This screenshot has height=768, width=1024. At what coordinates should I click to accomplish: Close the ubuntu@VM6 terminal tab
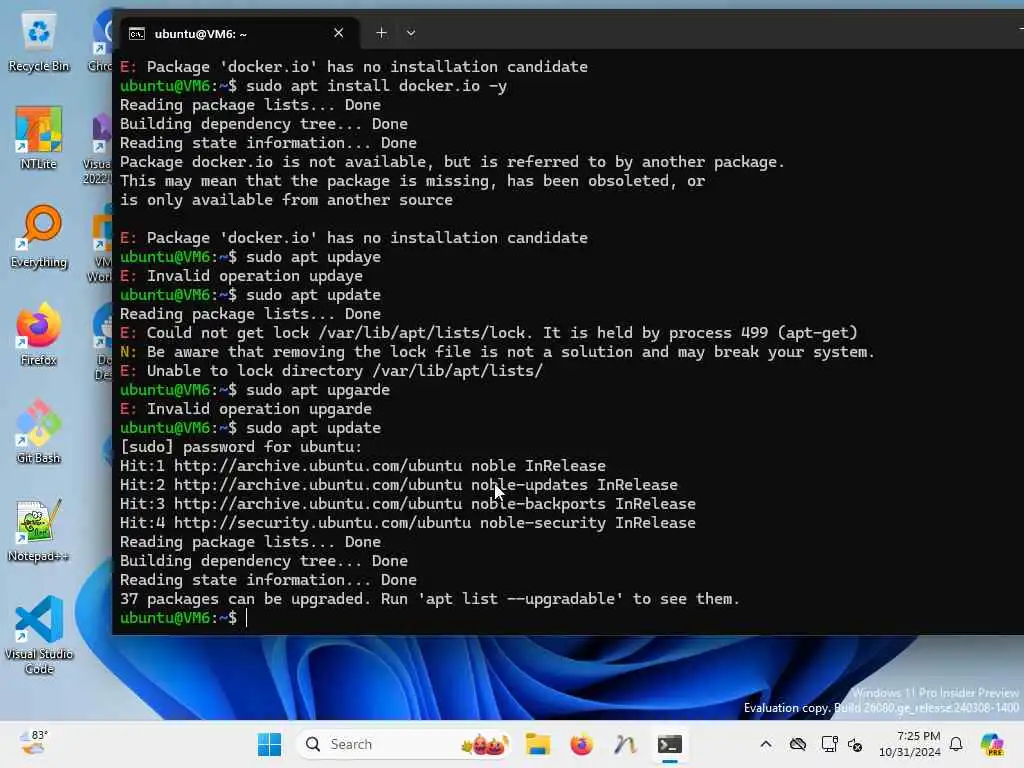tap(338, 33)
